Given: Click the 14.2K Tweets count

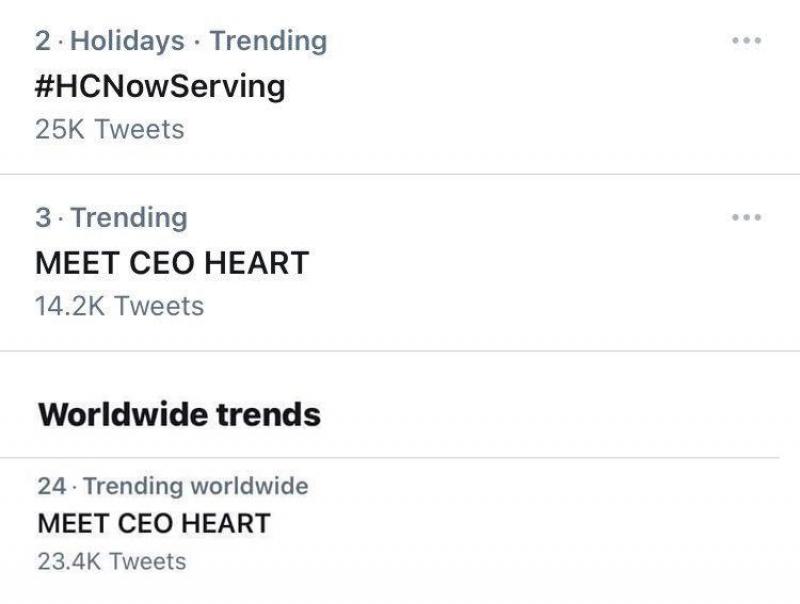Looking at the screenshot, I should (119, 306).
